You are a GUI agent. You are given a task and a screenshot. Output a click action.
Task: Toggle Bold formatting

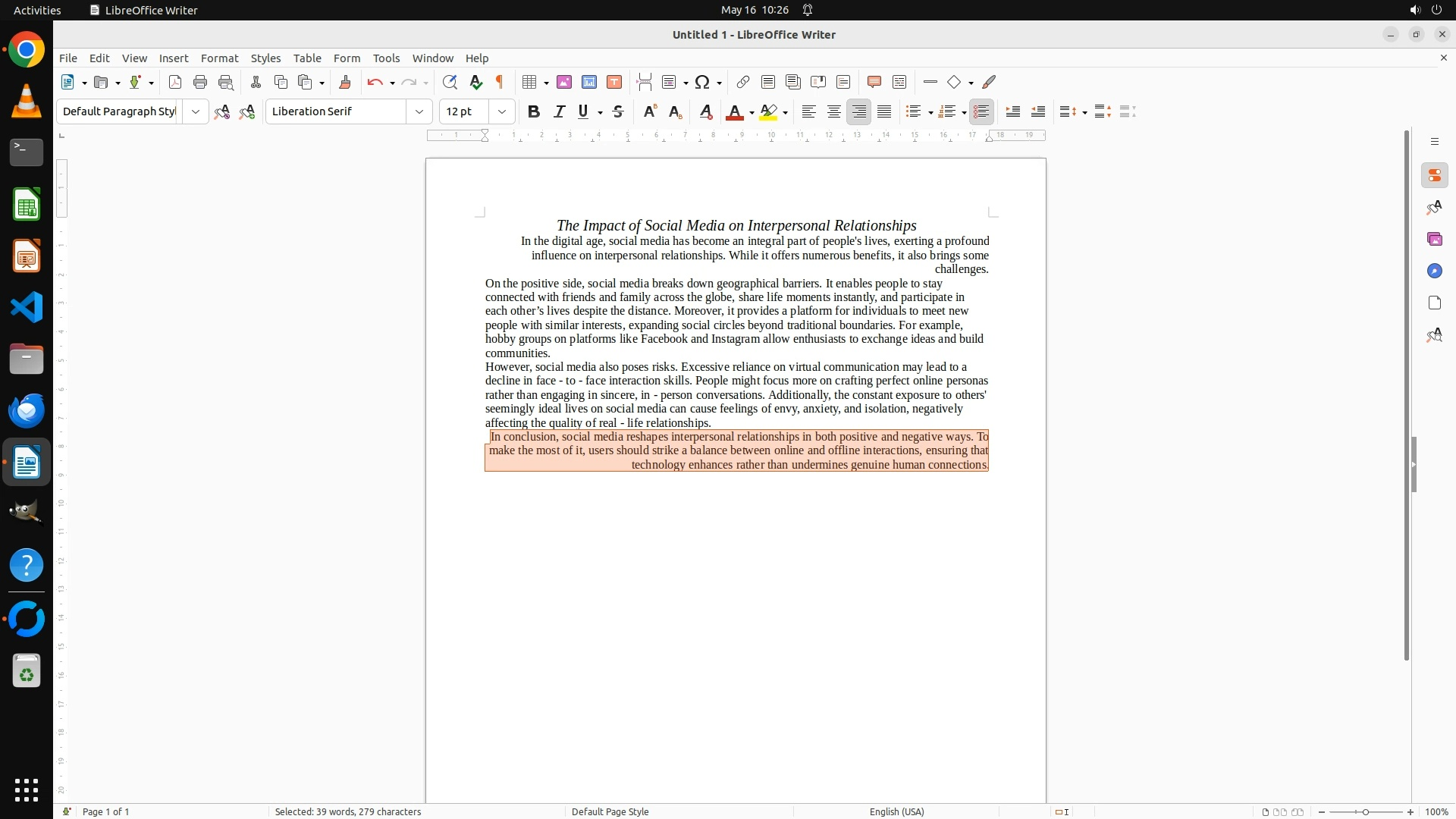534,111
